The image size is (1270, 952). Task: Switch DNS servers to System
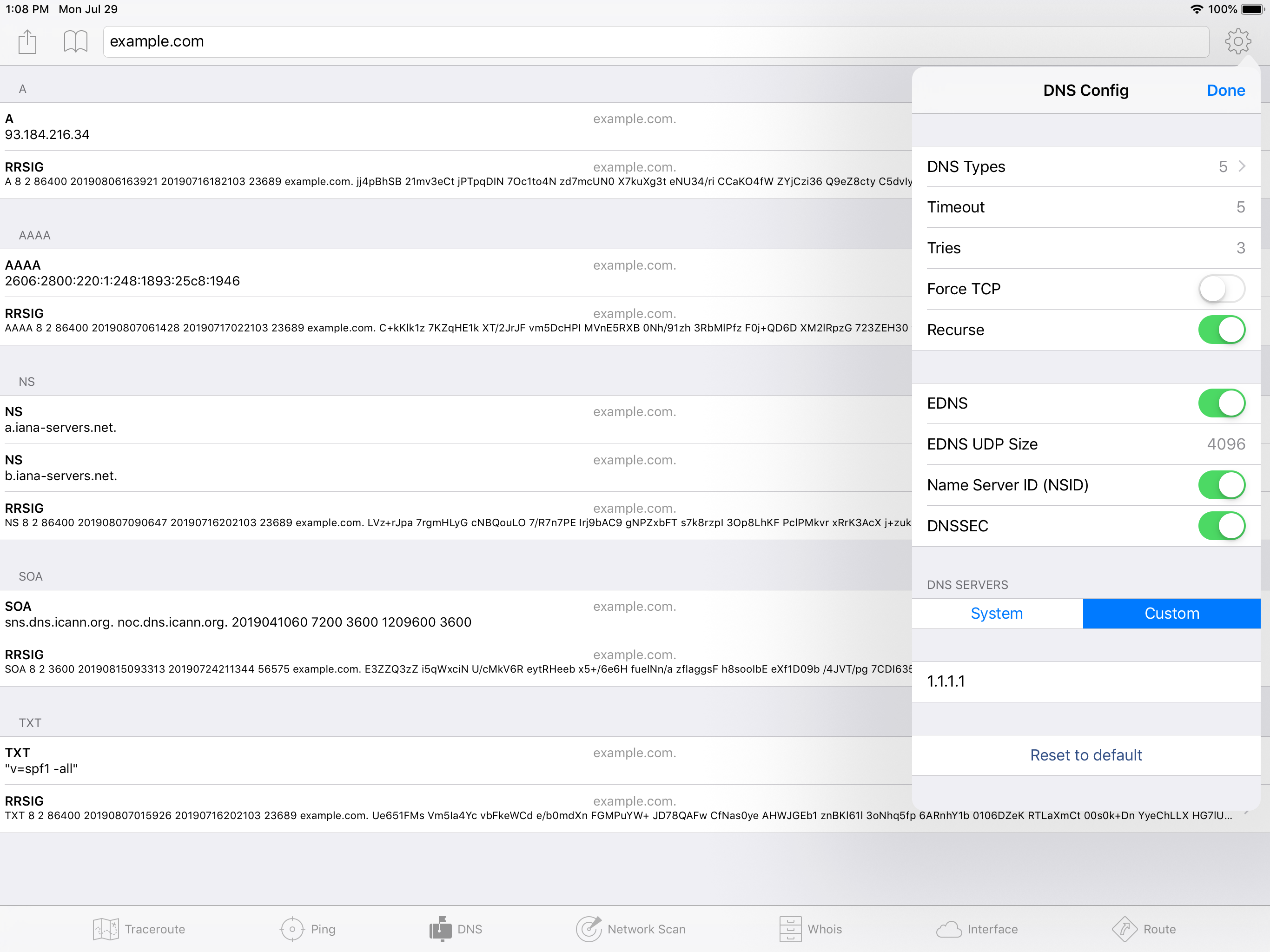point(997,613)
